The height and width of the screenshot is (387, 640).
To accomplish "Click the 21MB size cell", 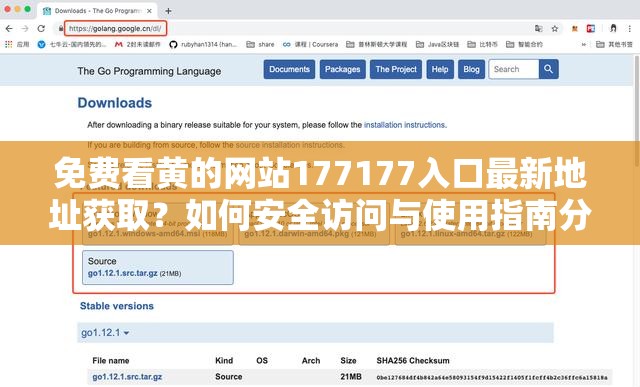I will (x=351, y=377).
